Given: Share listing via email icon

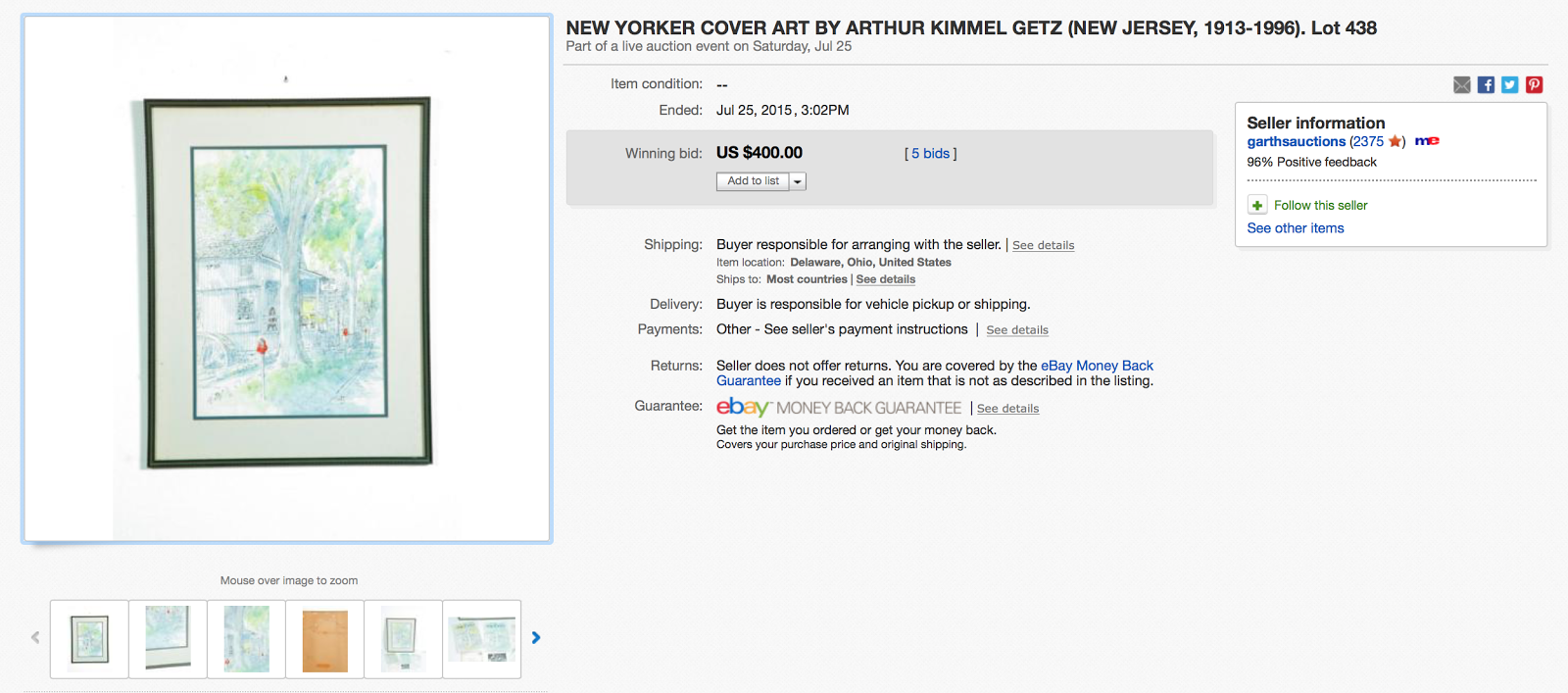Looking at the screenshot, I should tap(1461, 85).
